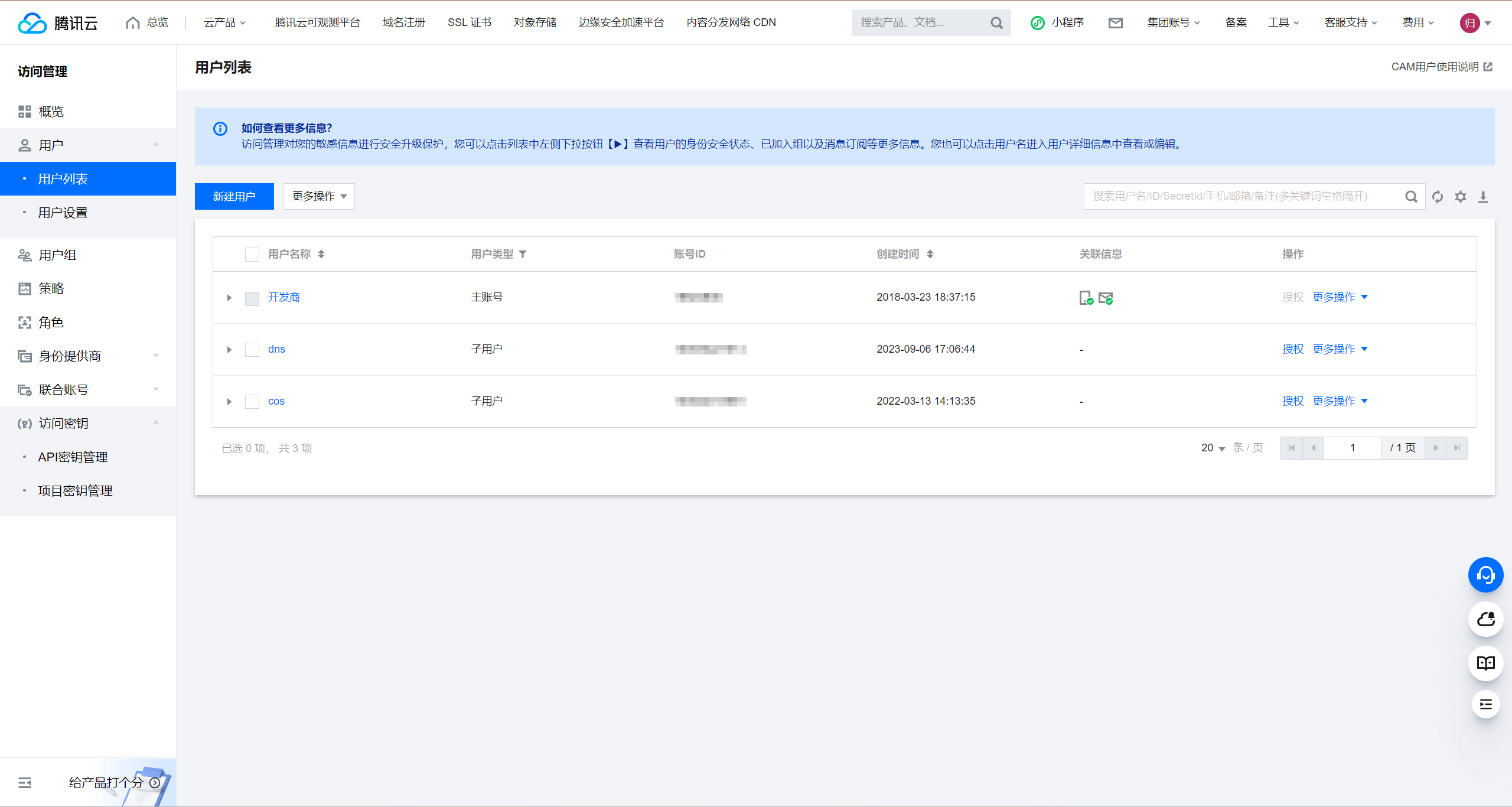This screenshot has width=1512, height=807.
Task: Open the 小程序 icon in the top bar
Action: [1038, 22]
